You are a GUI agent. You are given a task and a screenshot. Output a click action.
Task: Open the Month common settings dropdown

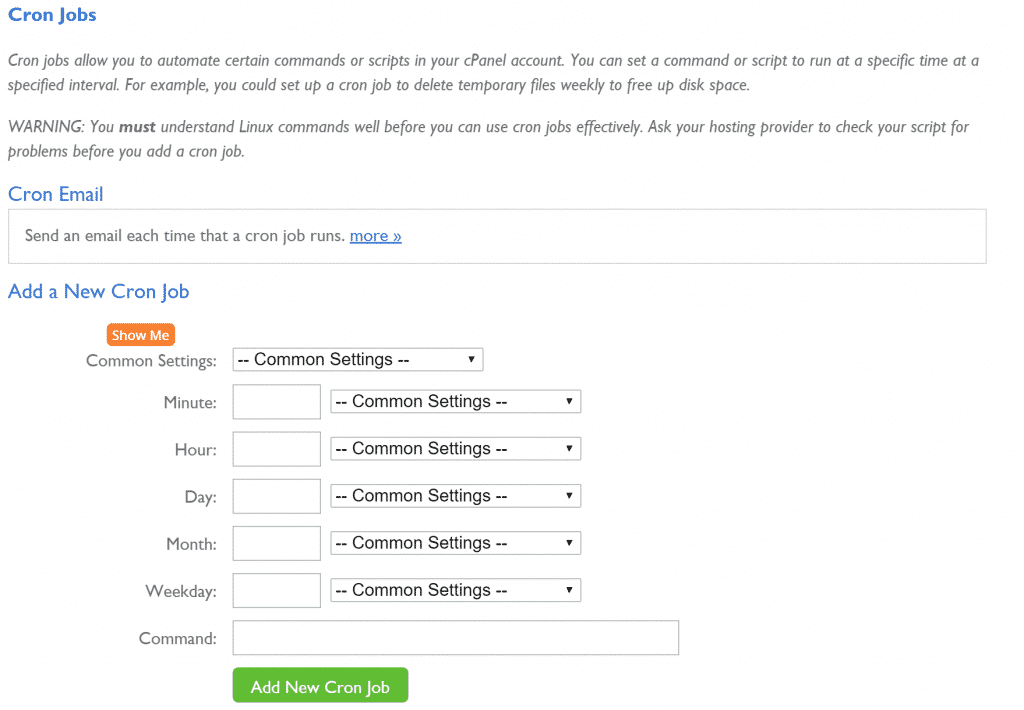click(x=455, y=543)
